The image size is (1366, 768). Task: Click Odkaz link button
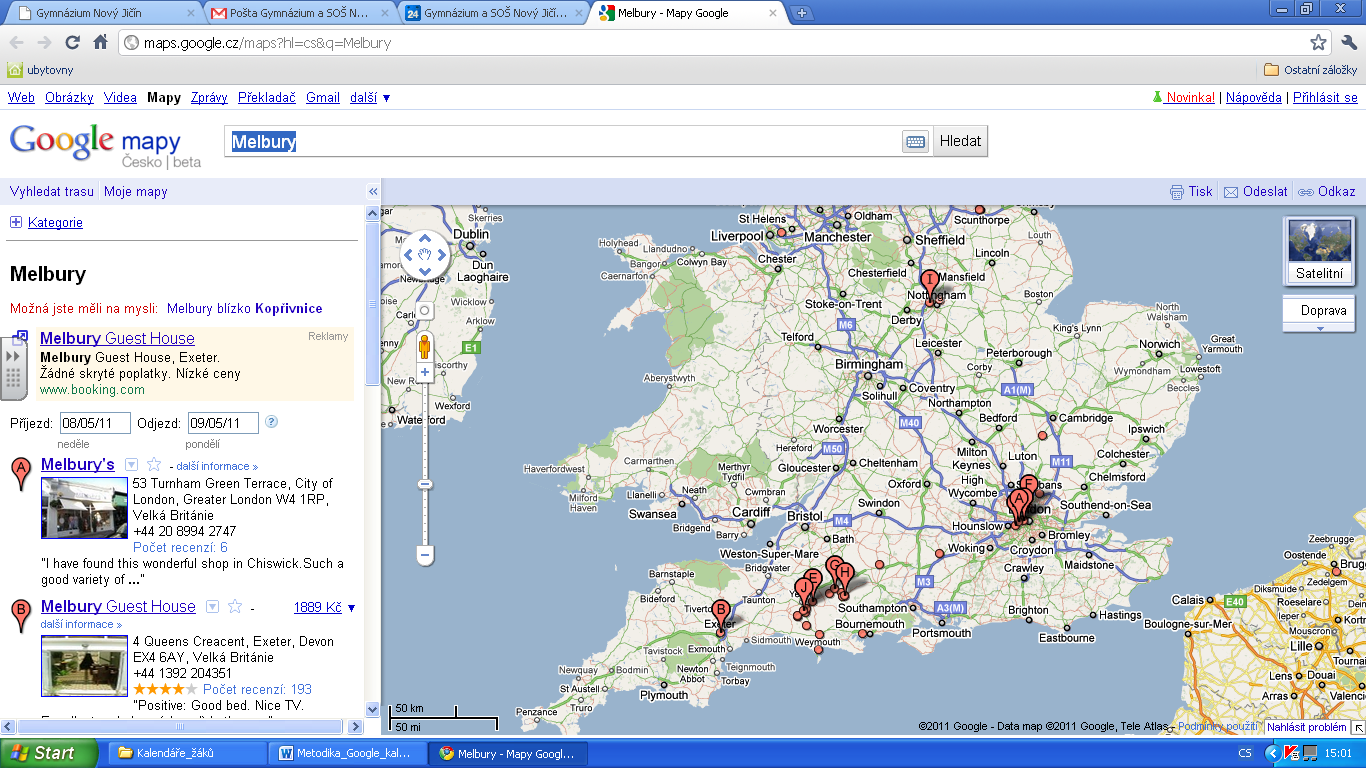(x=1327, y=192)
